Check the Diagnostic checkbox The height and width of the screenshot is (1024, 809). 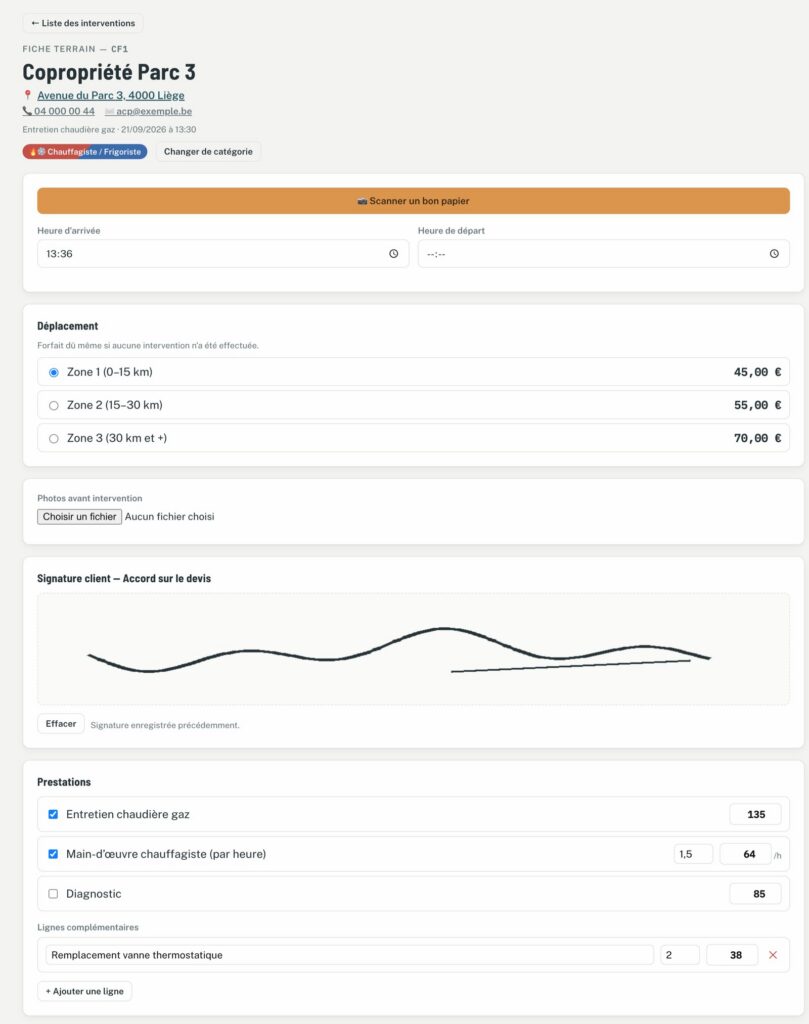(53, 894)
